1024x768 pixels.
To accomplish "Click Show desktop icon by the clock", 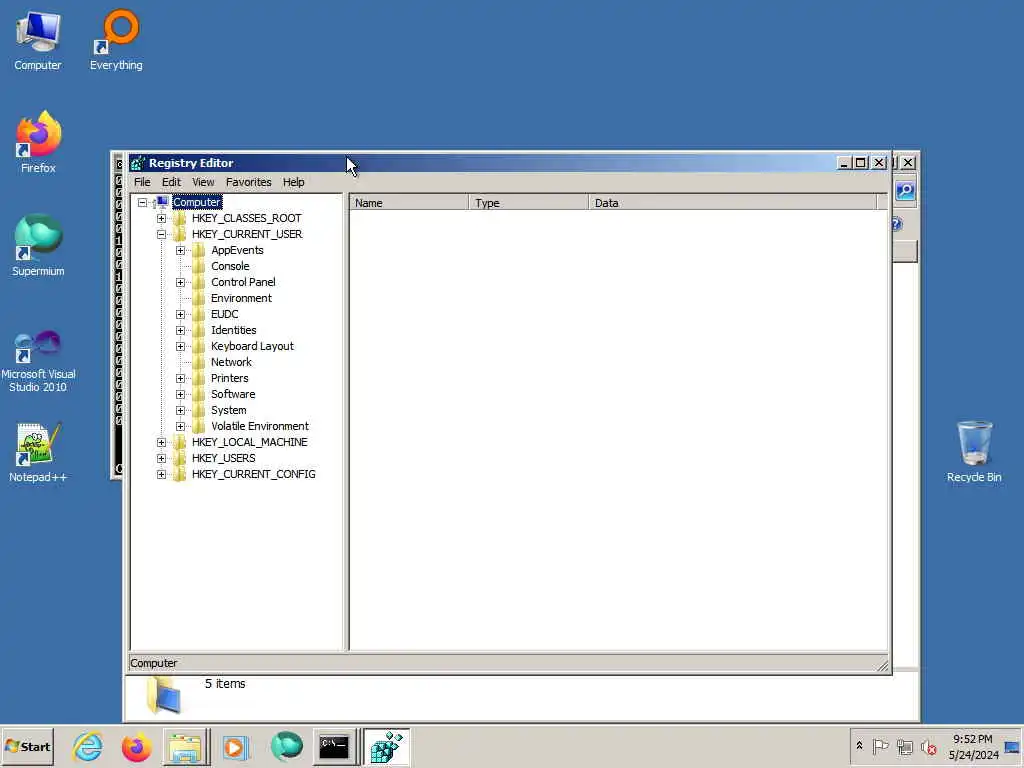I will pos(1012,746).
